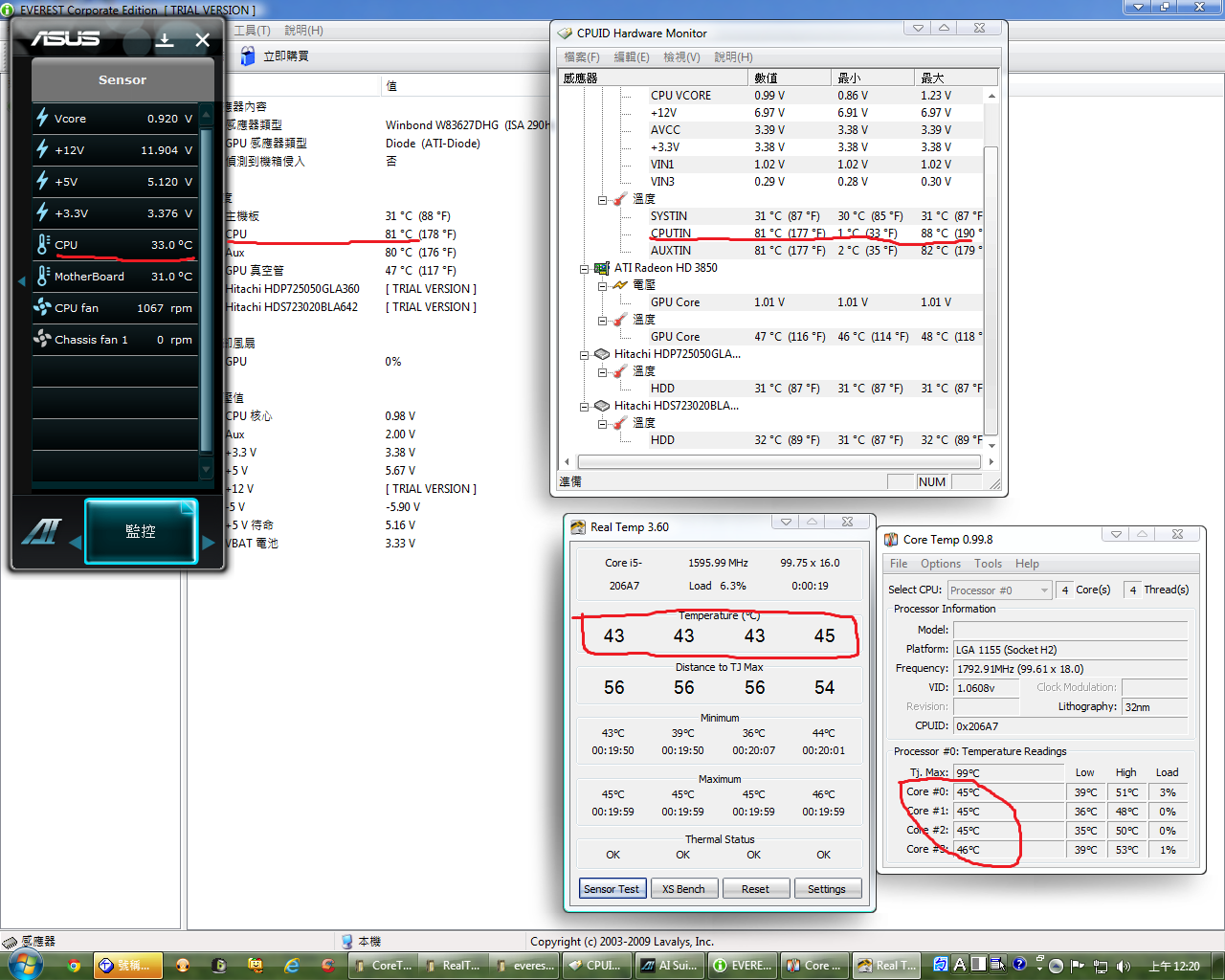Viewport: 1225px width, 980px height.
Task: Click the ASUS AI Suite logo icon
Action: [41, 531]
